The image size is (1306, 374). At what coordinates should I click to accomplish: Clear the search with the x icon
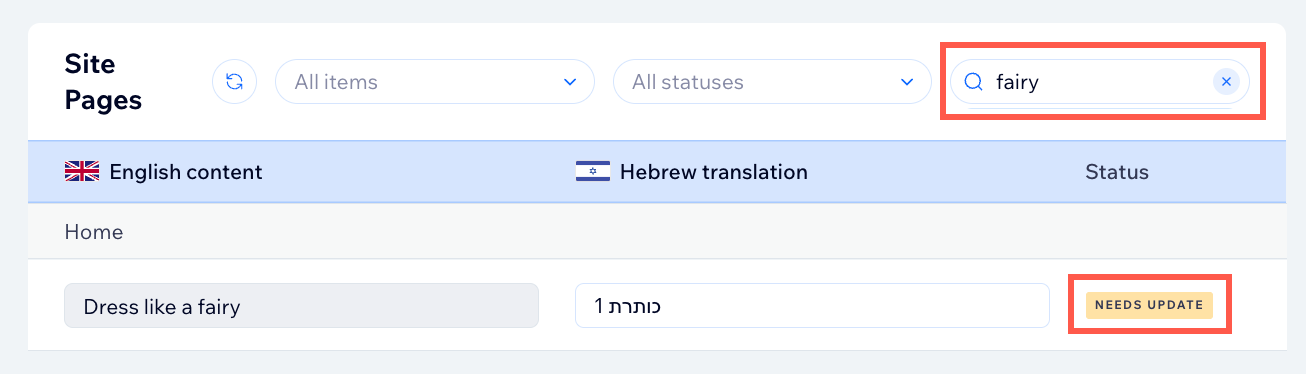point(1226,82)
